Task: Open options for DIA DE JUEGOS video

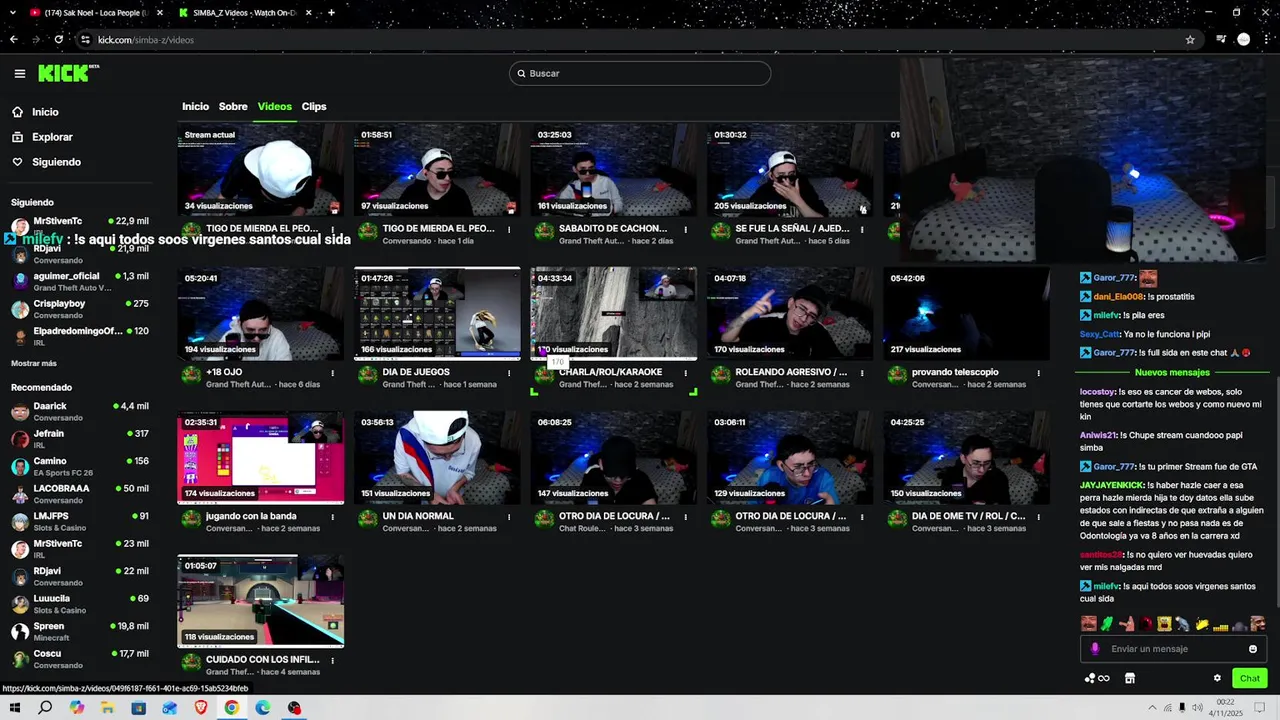Action: click(x=509, y=372)
